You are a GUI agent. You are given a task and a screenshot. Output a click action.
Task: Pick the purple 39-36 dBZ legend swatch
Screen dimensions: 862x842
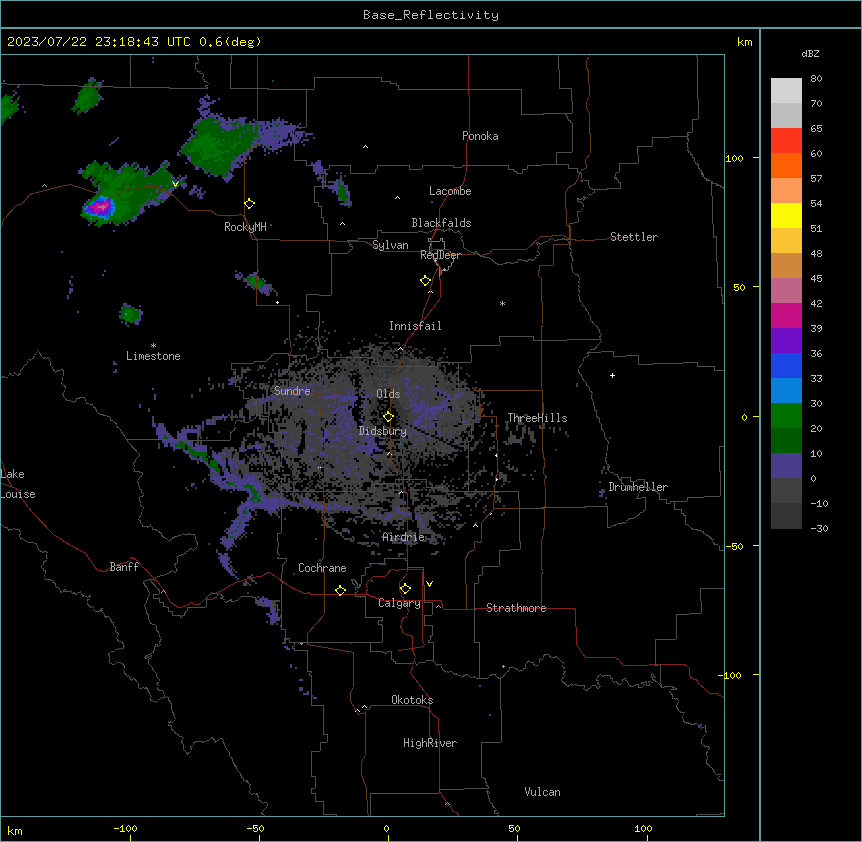click(786, 341)
